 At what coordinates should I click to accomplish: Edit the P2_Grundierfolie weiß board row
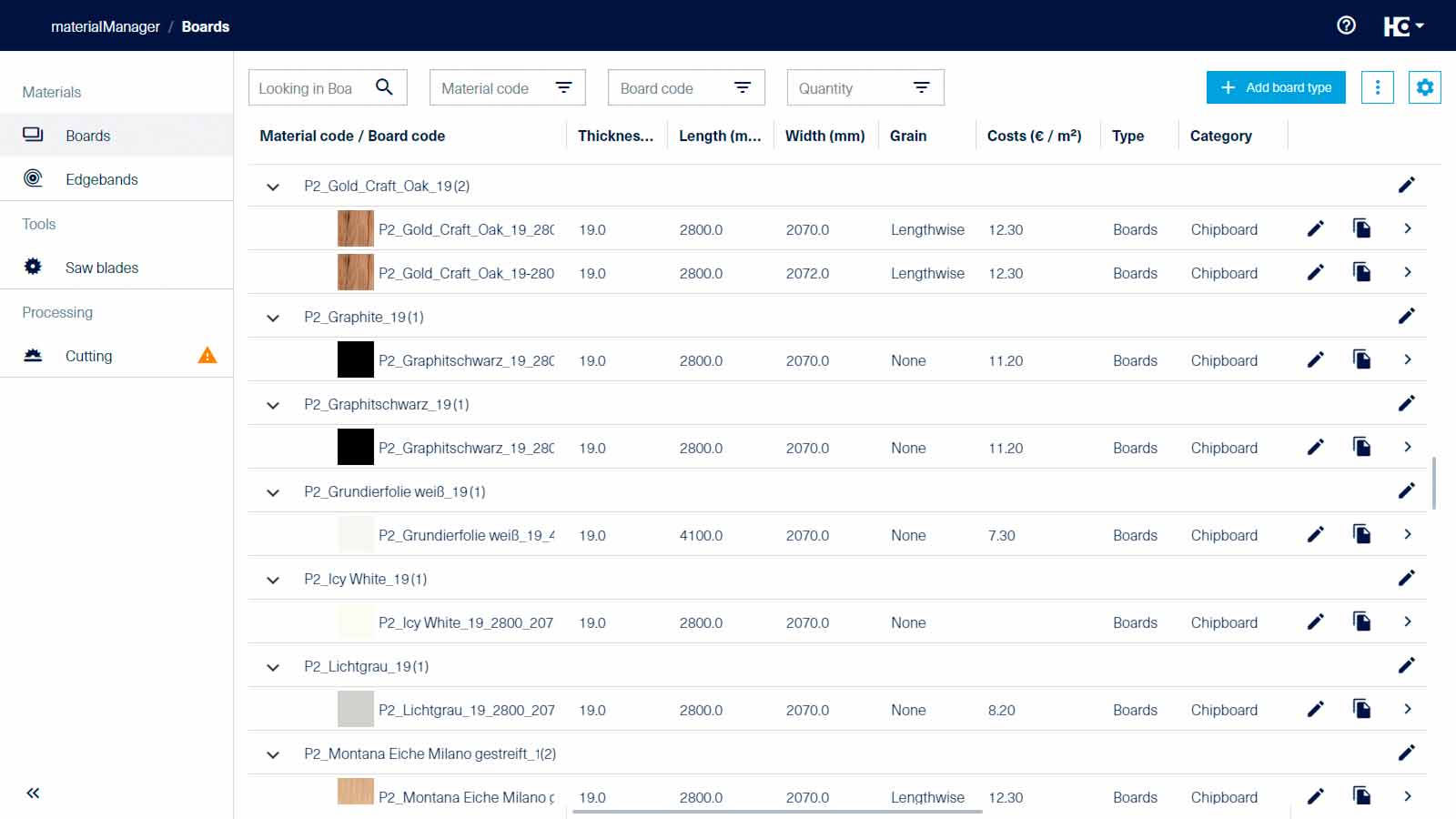(1315, 535)
